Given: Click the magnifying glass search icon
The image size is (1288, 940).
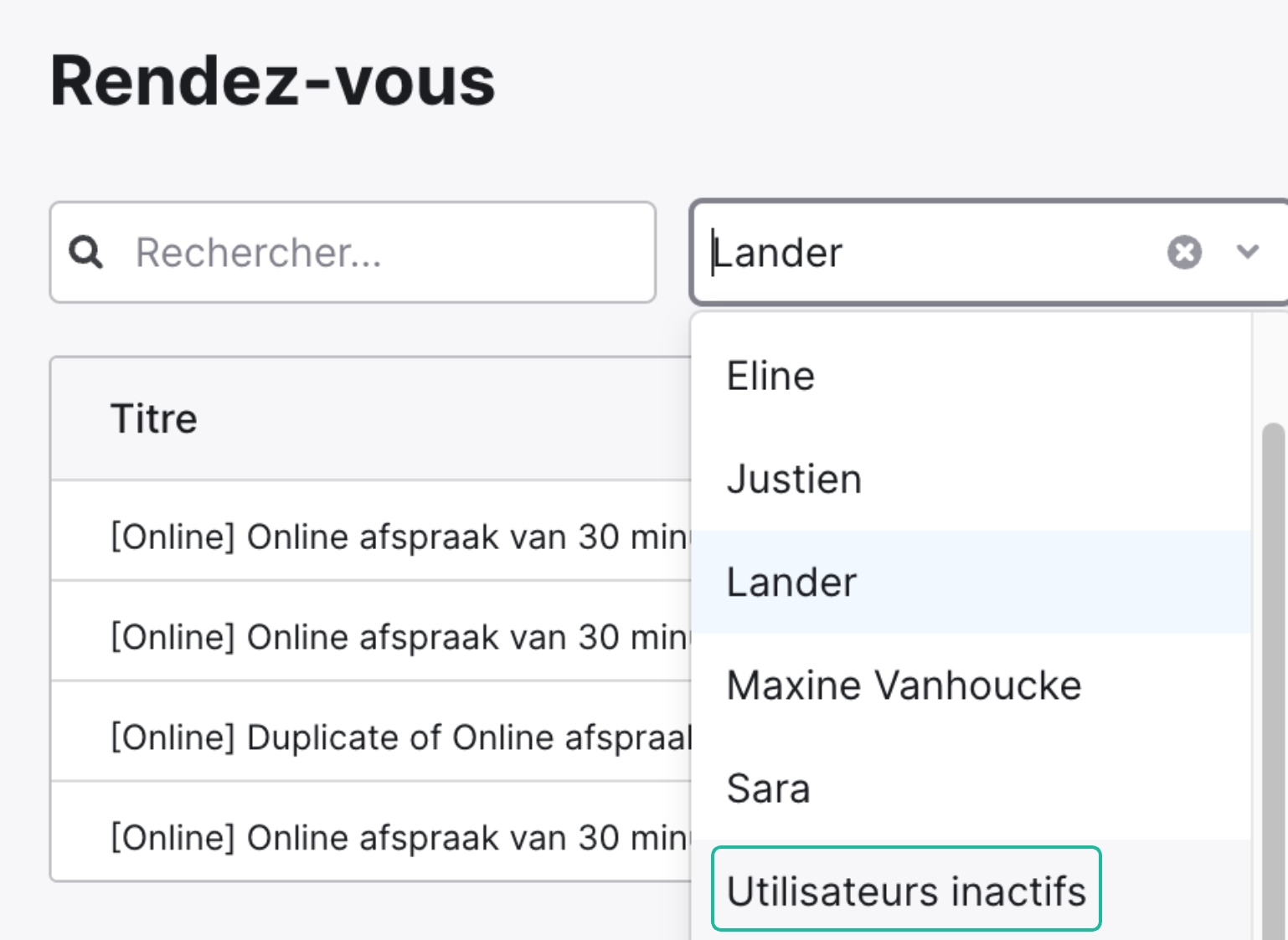Looking at the screenshot, I should point(85,251).
